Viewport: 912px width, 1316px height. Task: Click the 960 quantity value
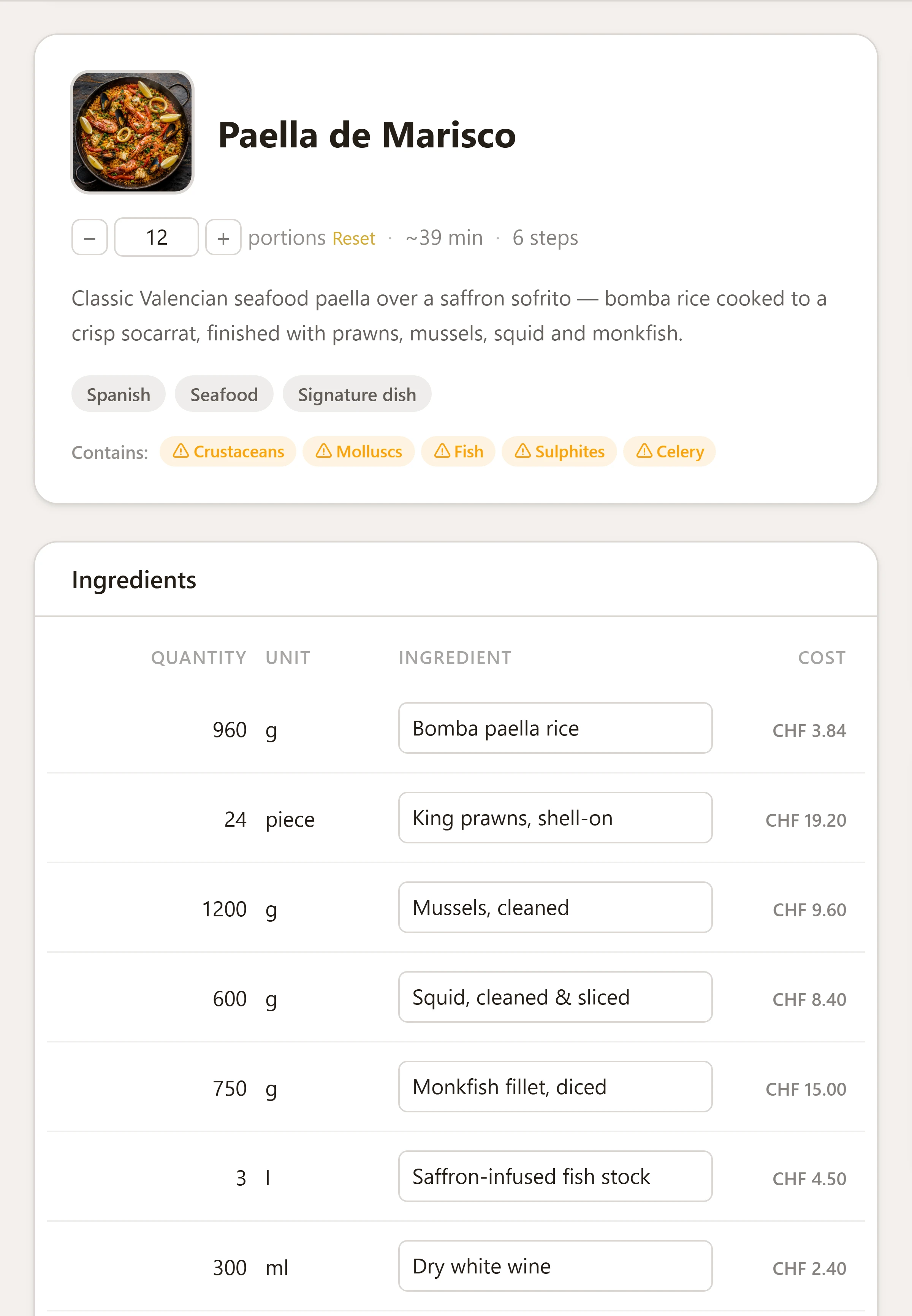[x=230, y=730]
